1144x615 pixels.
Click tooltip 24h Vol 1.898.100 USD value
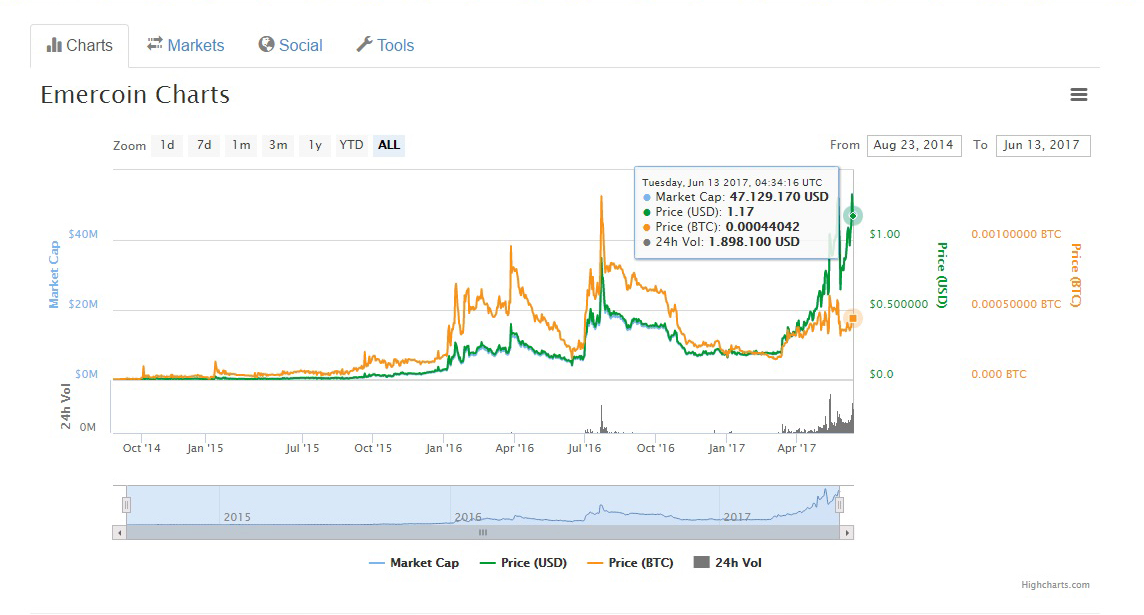(x=754, y=242)
